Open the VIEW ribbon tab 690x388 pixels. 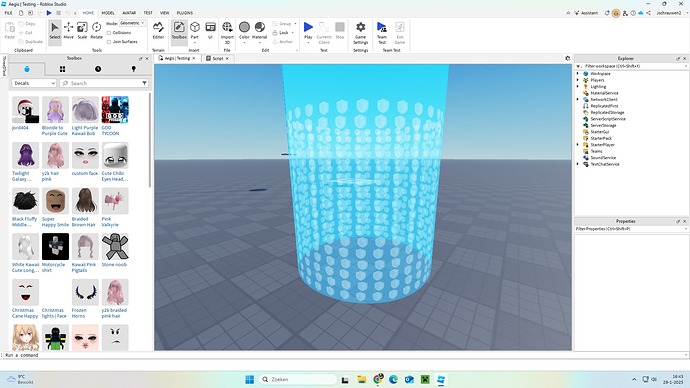(x=165, y=13)
